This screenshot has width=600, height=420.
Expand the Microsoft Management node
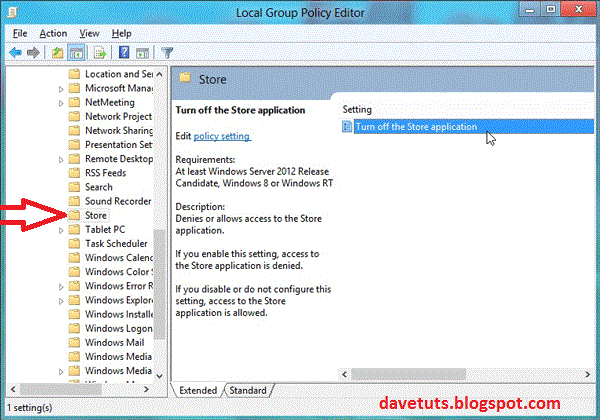[61, 89]
